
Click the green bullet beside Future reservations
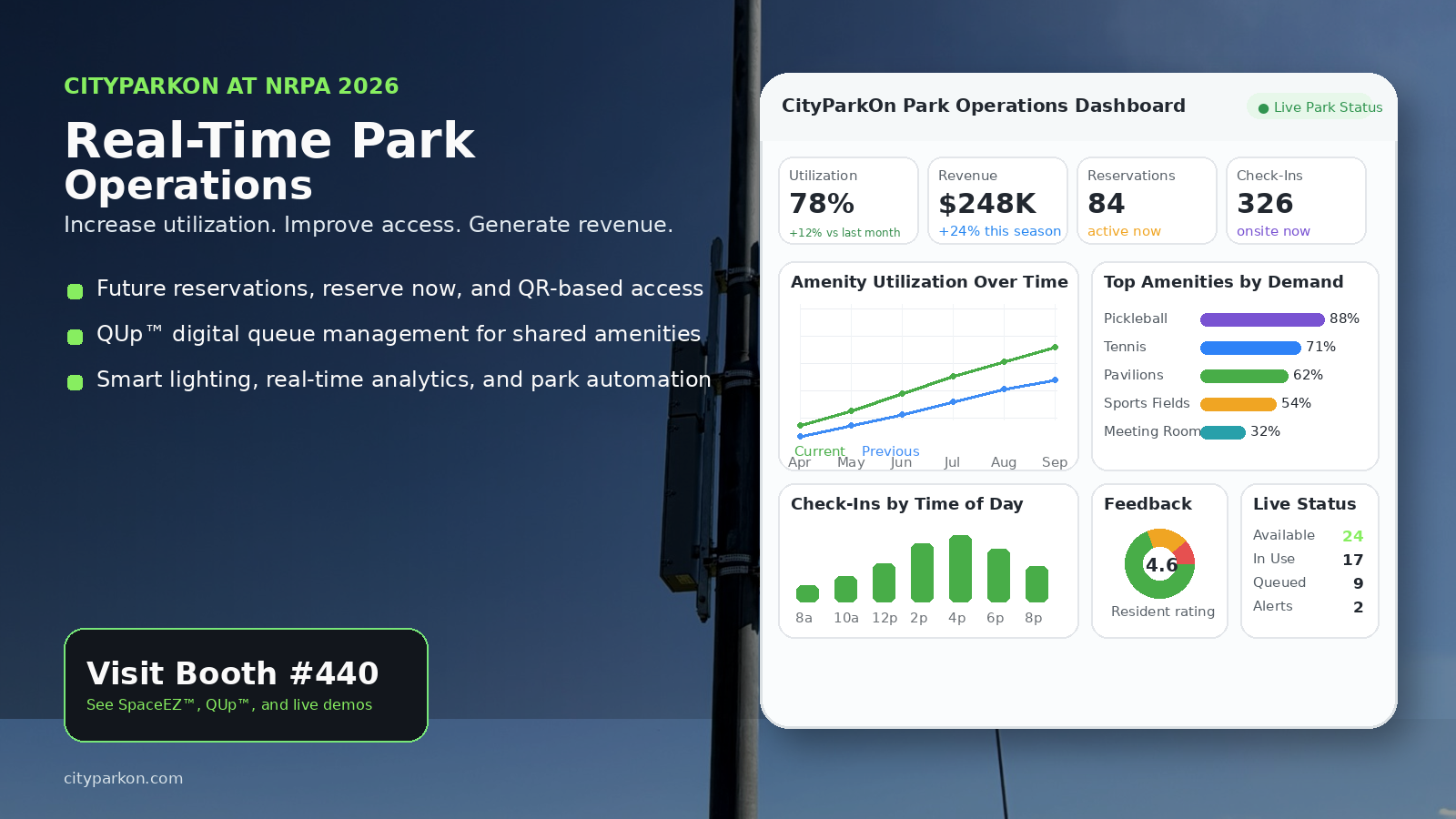pos(76,291)
